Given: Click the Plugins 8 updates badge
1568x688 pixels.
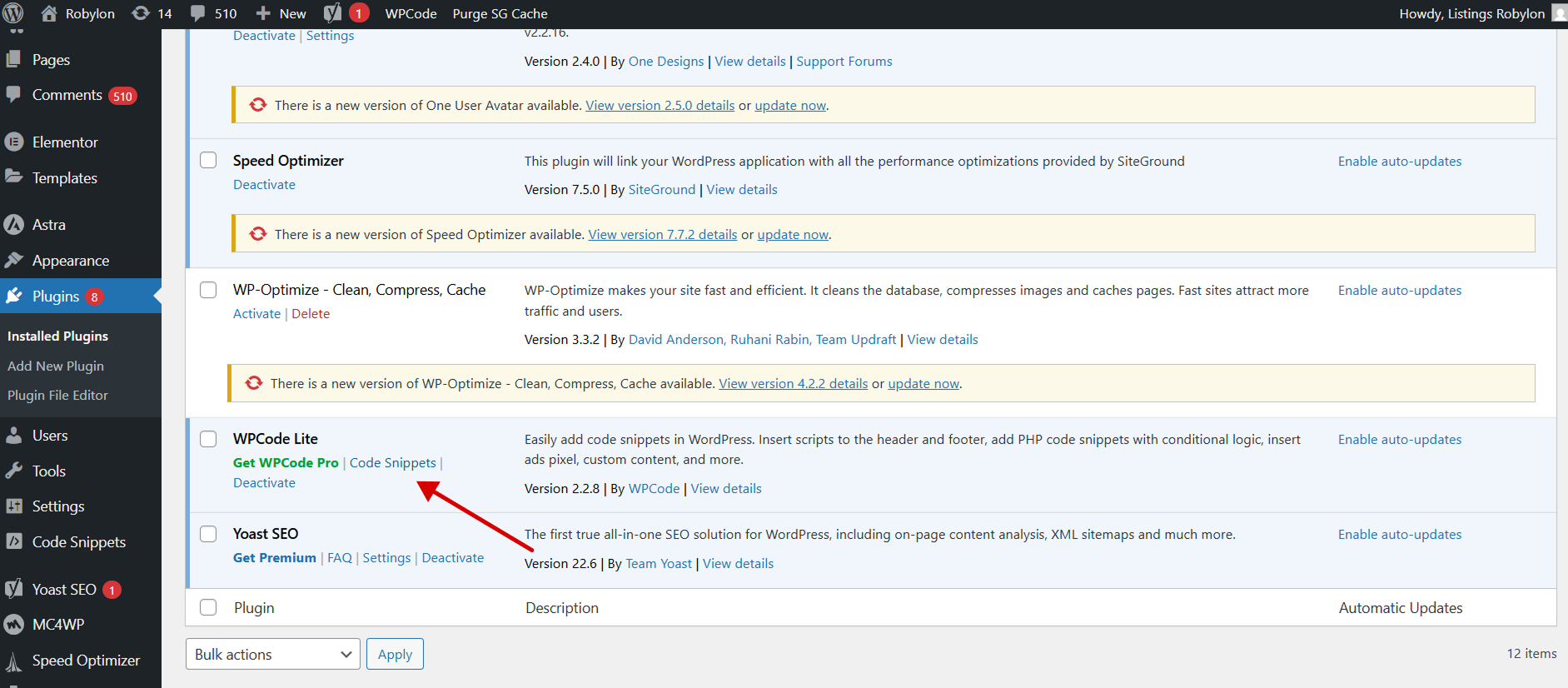Looking at the screenshot, I should [94, 297].
